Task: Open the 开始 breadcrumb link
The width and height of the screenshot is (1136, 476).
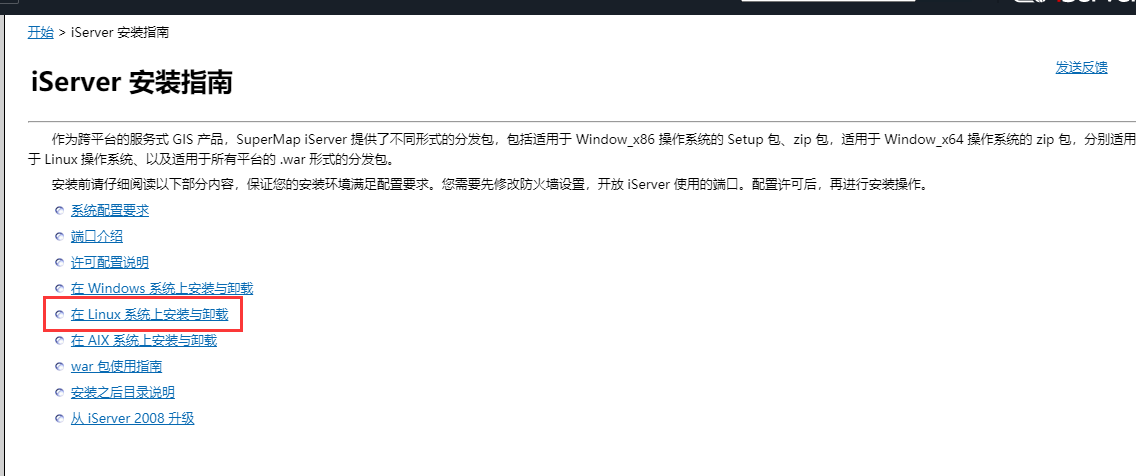Action: tap(41, 32)
